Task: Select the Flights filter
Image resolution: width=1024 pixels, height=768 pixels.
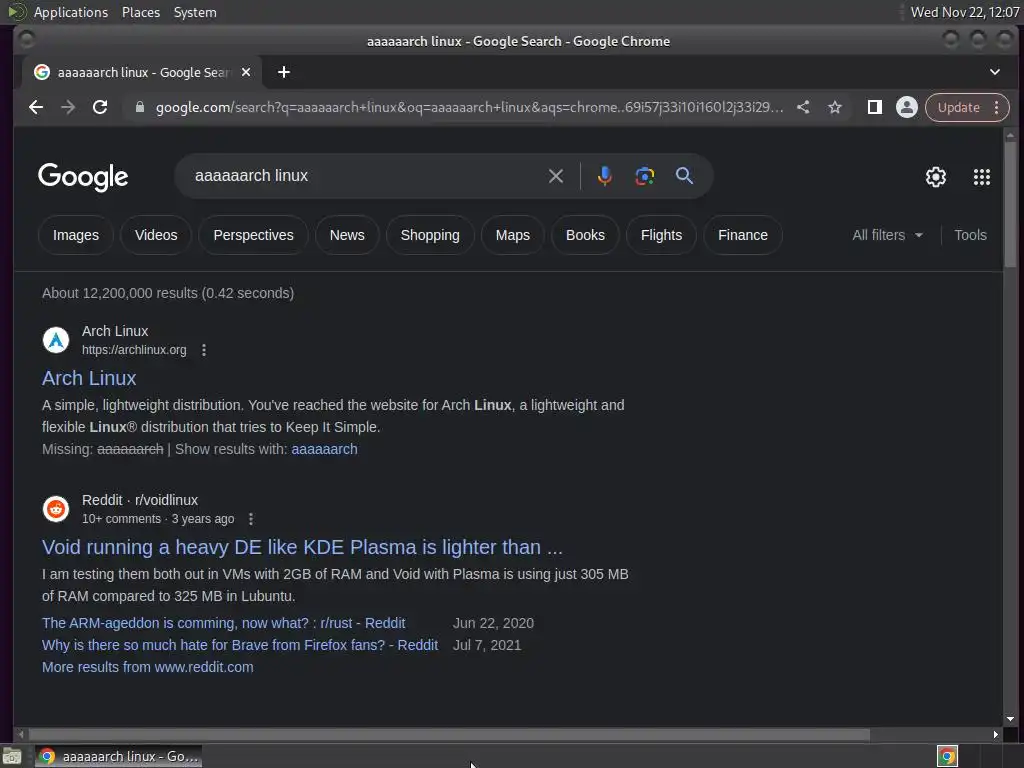Action: tap(661, 235)
